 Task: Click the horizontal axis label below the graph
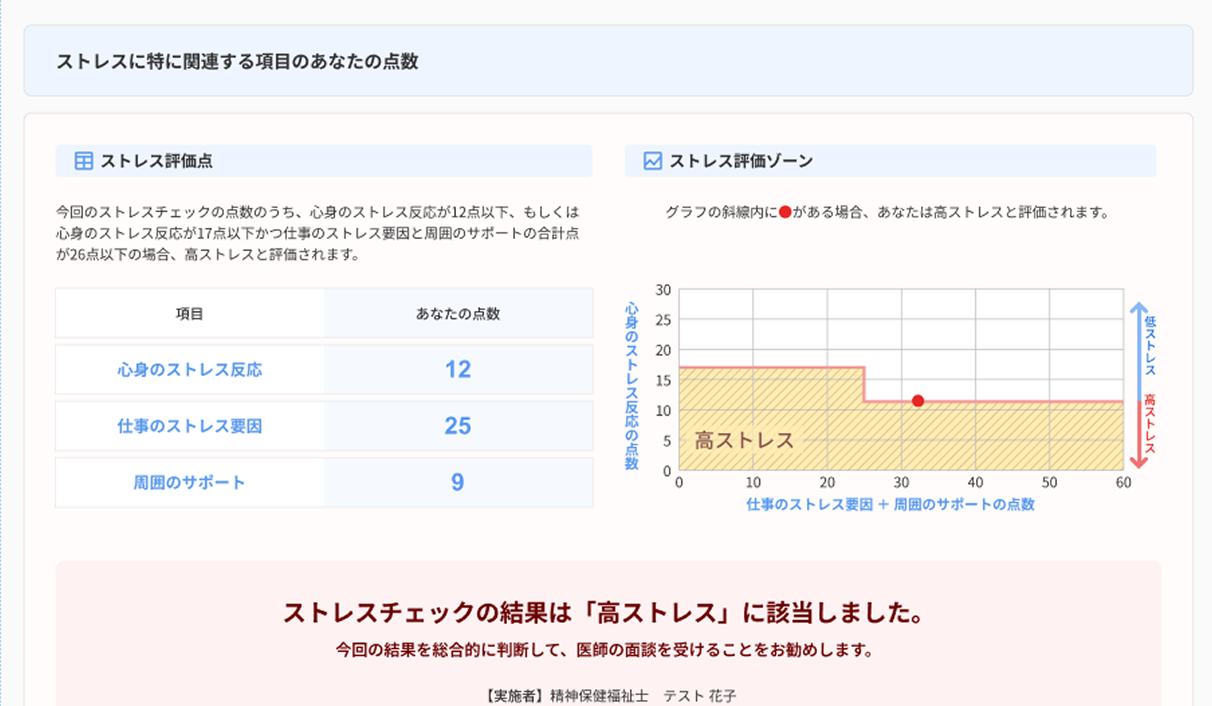pos(890,505)
